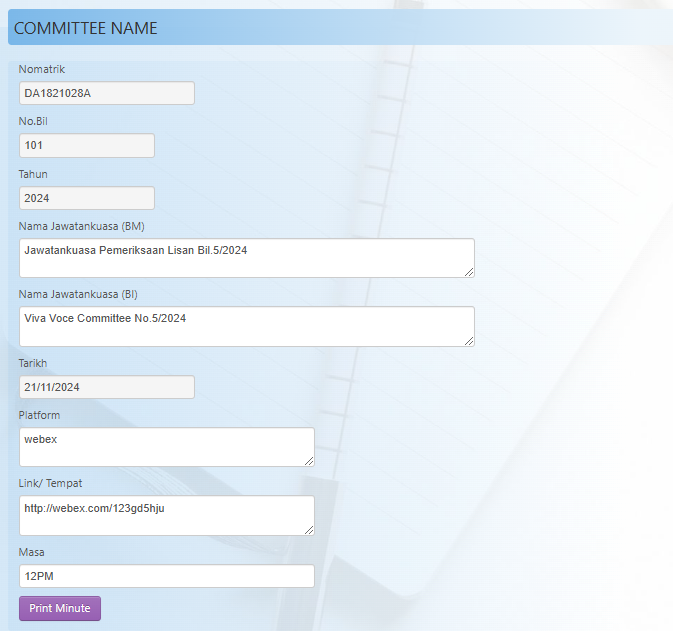
Task: Click the Print Minute button
Action: pyautogui.click(x=60, y=608)
